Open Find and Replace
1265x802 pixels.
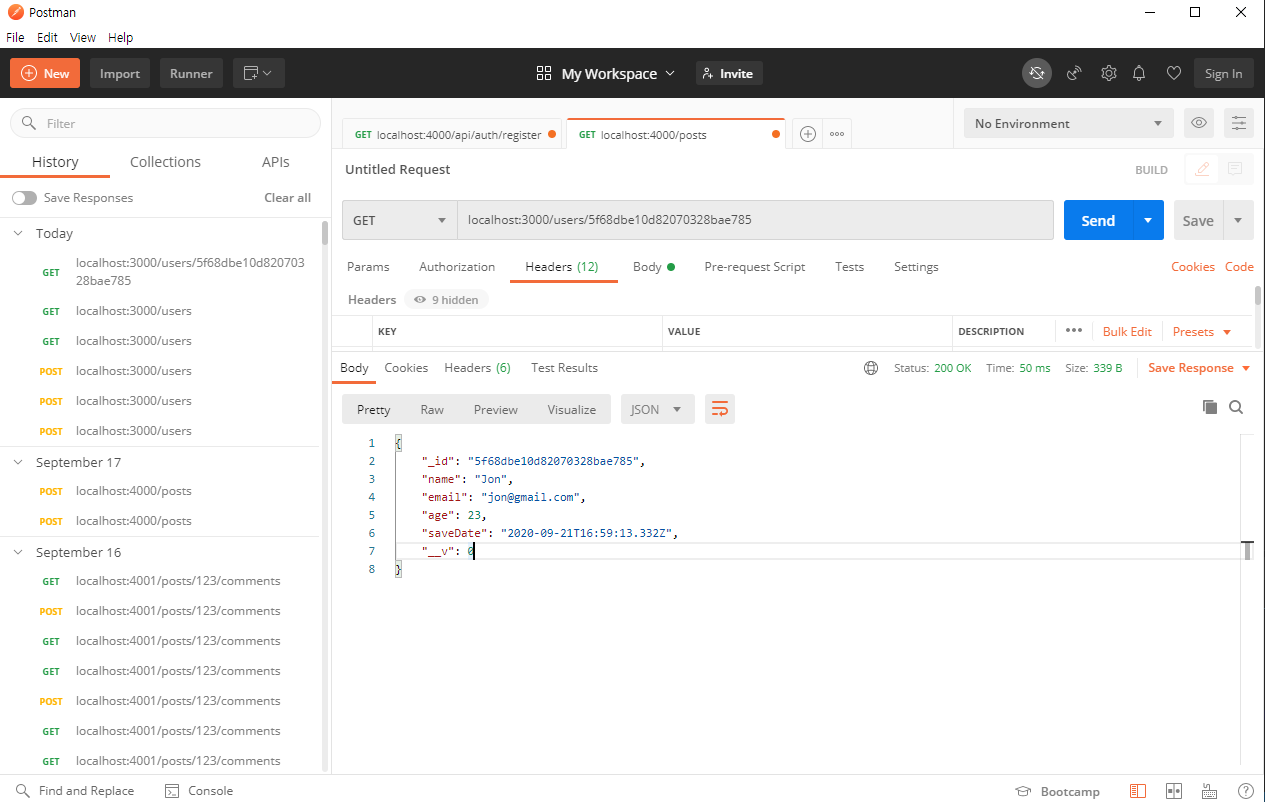point(75,791)
